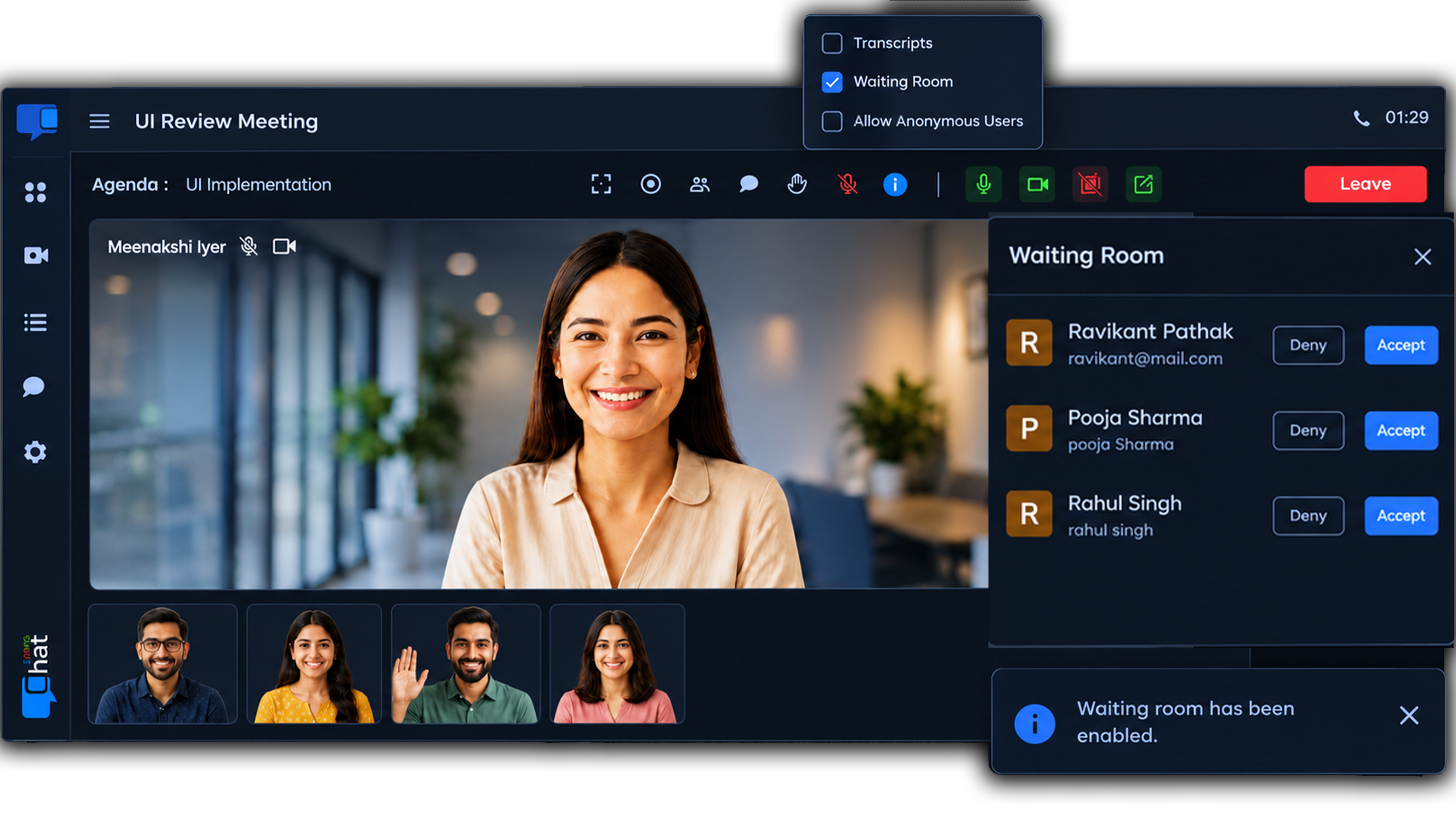Click the ravikant@mail.com email text
The height and width of the screenshot is (819, 1456).
tap(1145, 358)
